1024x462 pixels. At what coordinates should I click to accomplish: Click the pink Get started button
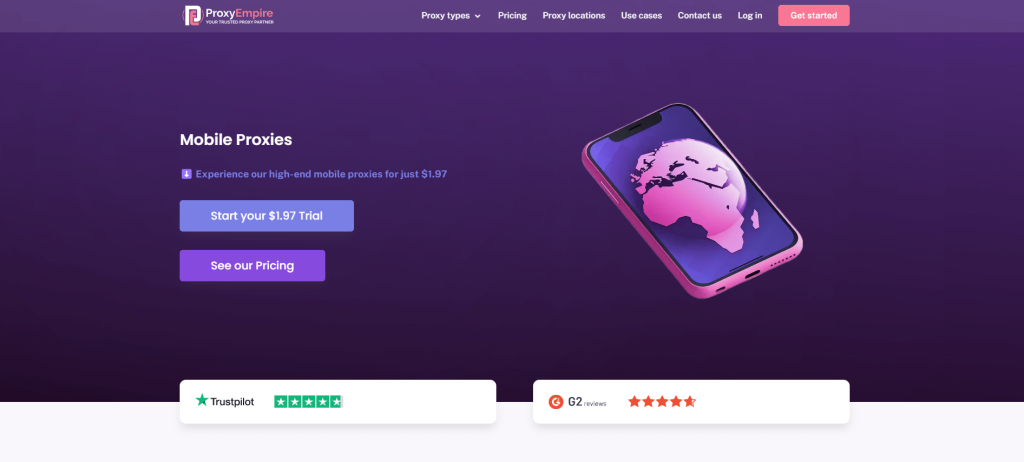814,16
